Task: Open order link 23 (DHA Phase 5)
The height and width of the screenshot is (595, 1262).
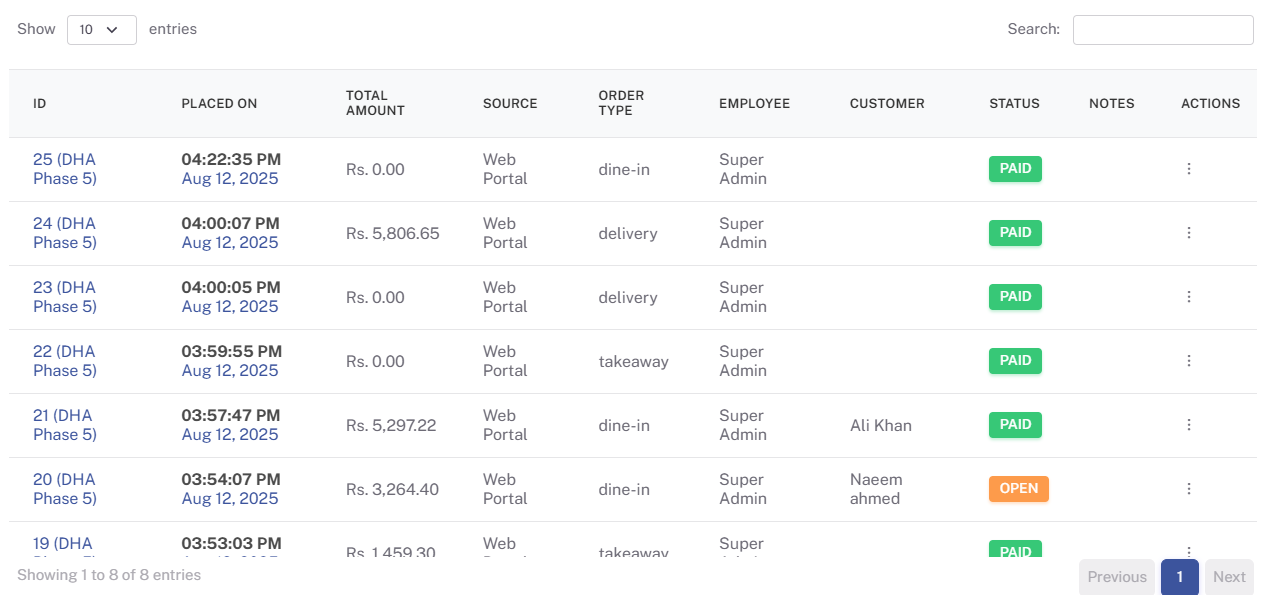Action: pyautogui.click(x=65, y=297)
